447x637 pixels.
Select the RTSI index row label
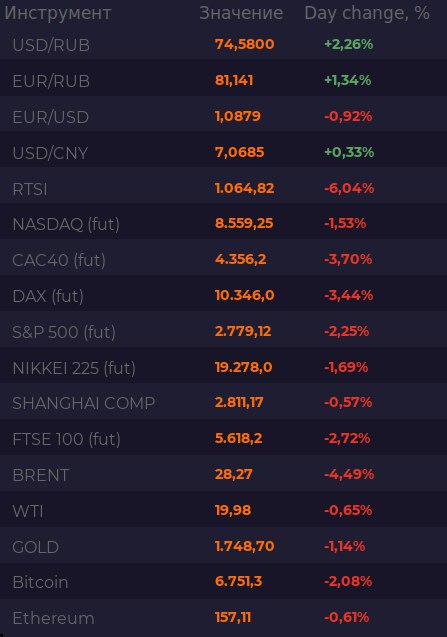30,189
